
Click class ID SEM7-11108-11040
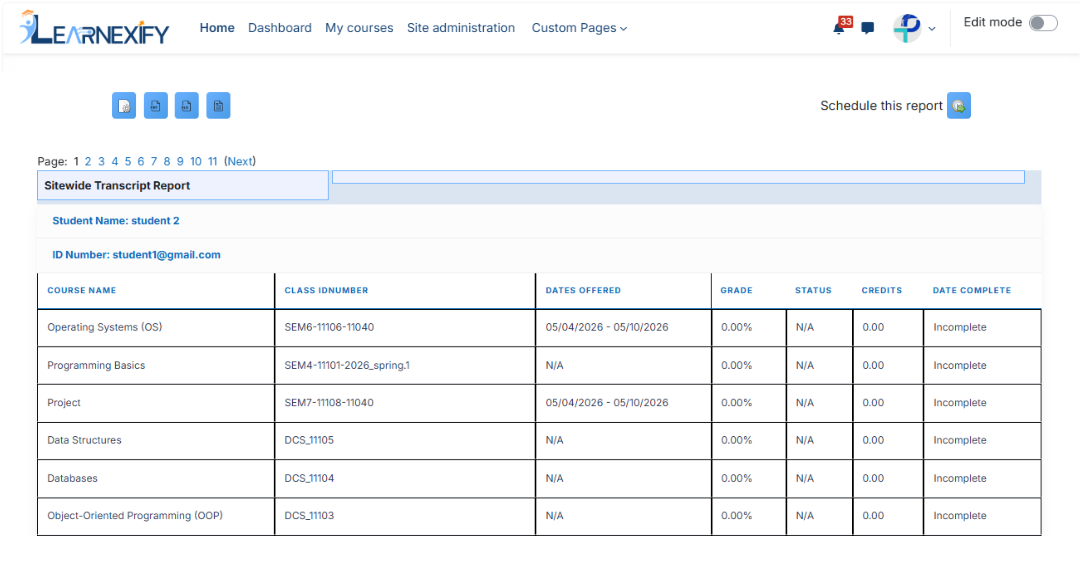coord(329,403)
